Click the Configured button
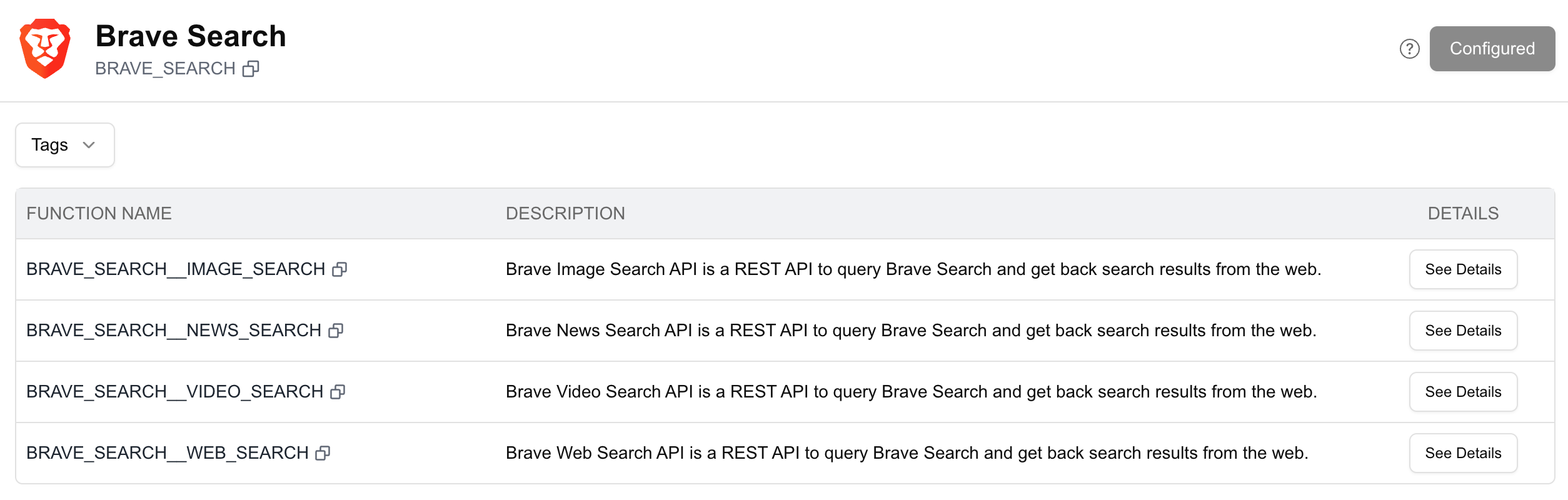 pyautogui.click(x=1492, y=49)
